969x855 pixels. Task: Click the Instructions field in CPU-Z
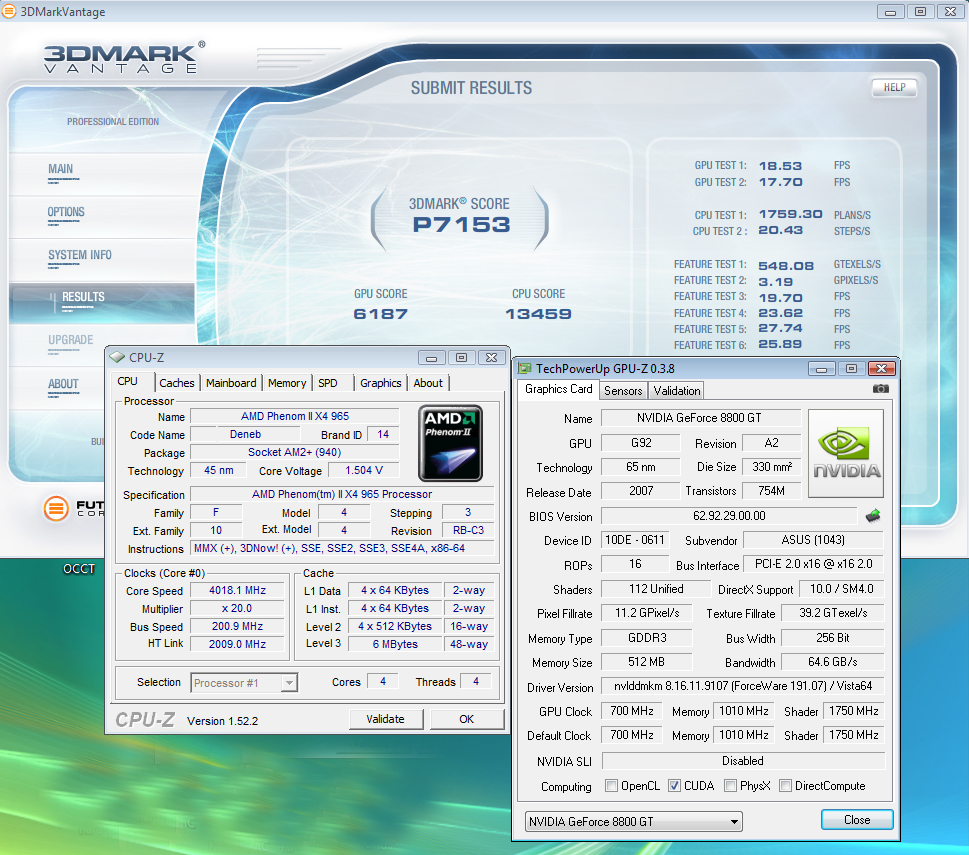pos(342,549)
